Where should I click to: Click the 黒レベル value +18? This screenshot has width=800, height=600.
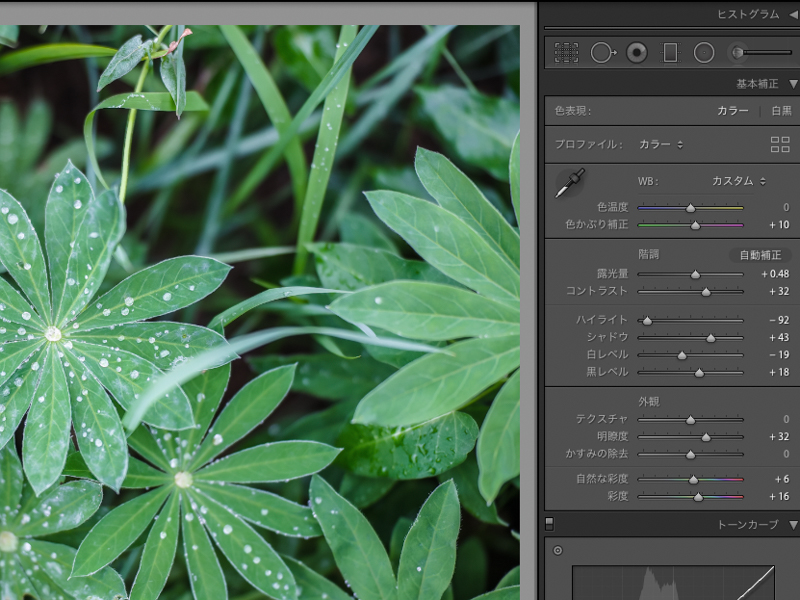tap(779, 372)
